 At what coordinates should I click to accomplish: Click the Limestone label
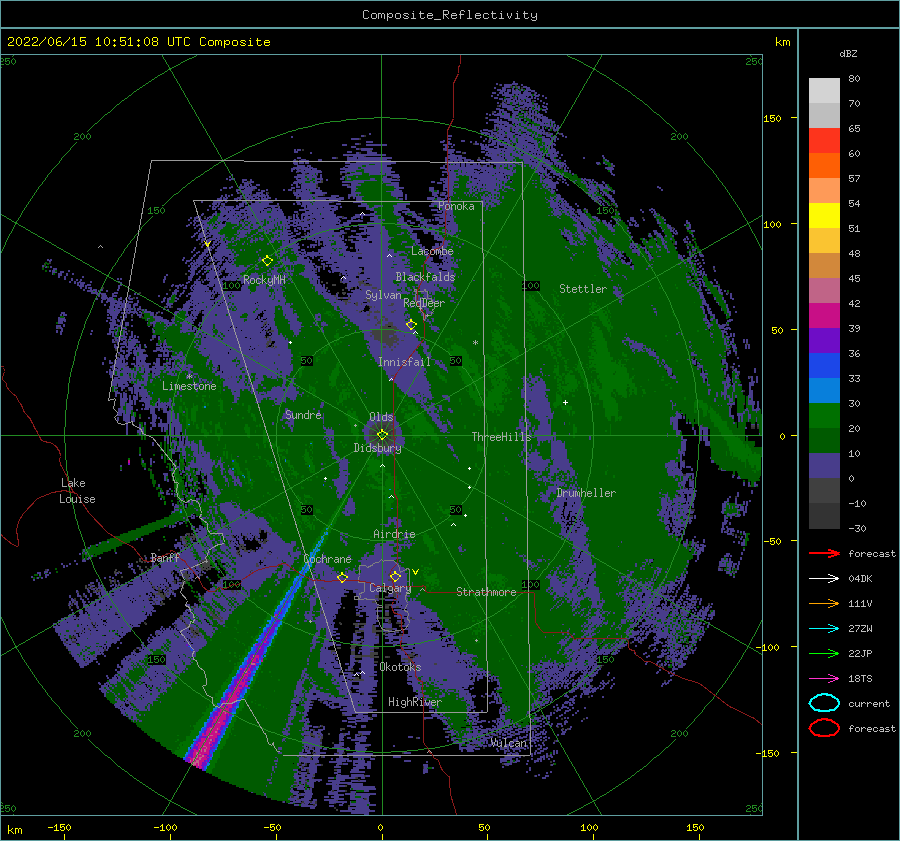tap(189, 386)
